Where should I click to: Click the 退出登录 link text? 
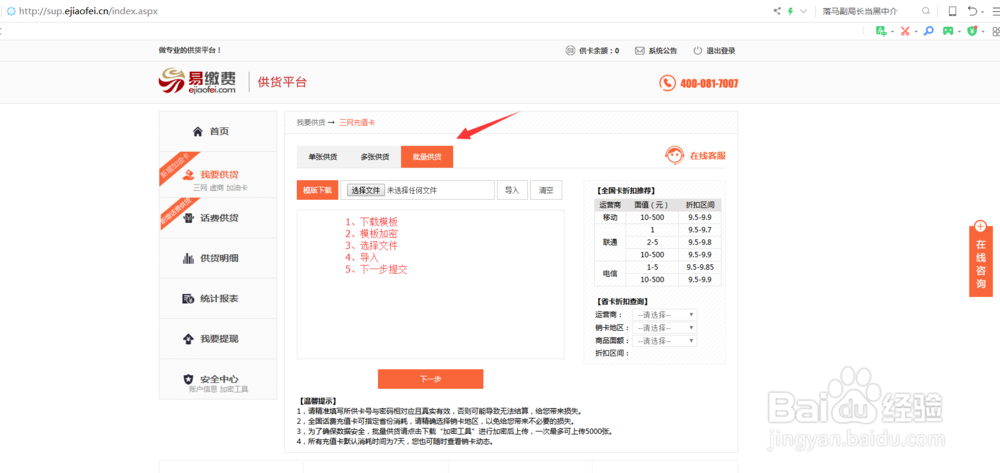tap(721, 51)
